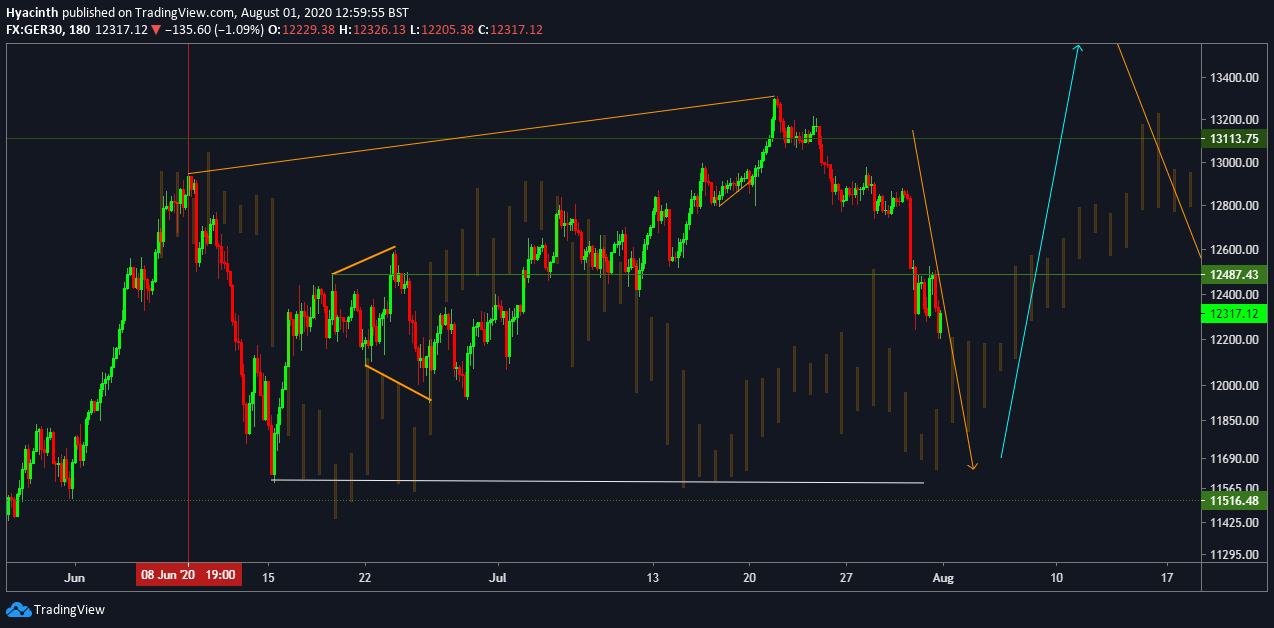Viewport: 1274px width, 628px height.
Task: Click the TradingView cloud logo icon
Action: 18,609
